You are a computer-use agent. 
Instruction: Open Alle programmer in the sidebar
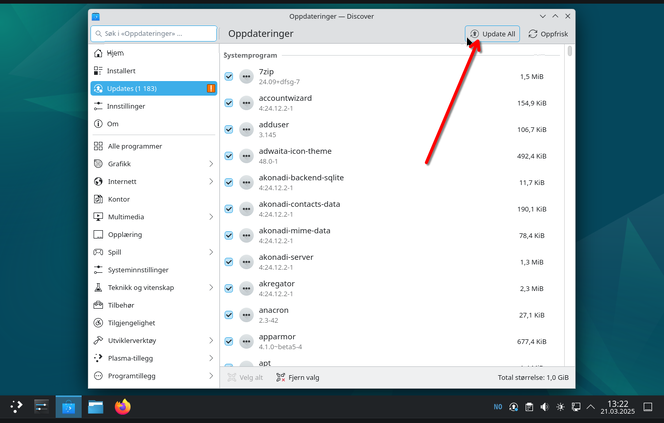click(134, 146)
